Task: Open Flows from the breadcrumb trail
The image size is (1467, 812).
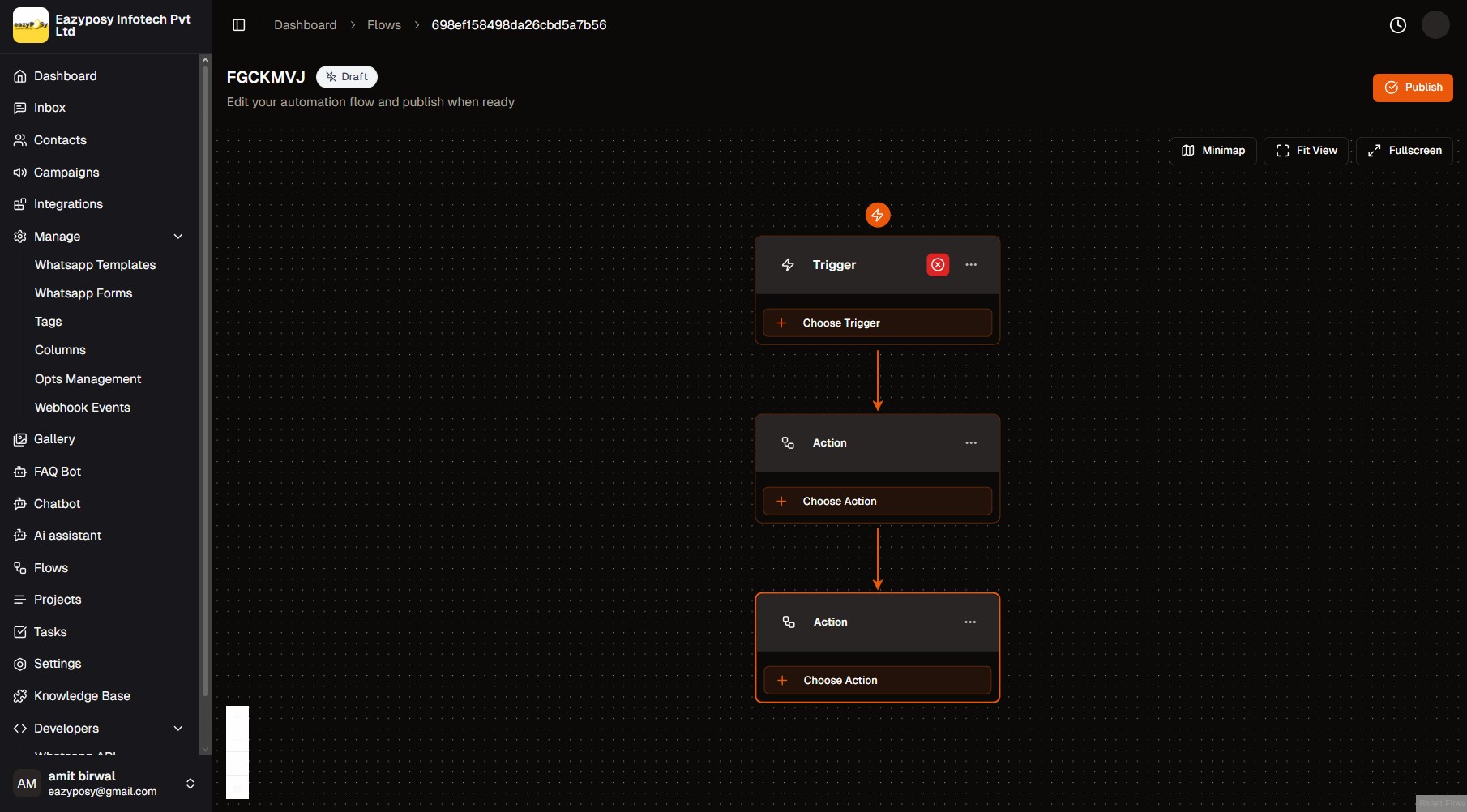Action: tap(384, 24)
